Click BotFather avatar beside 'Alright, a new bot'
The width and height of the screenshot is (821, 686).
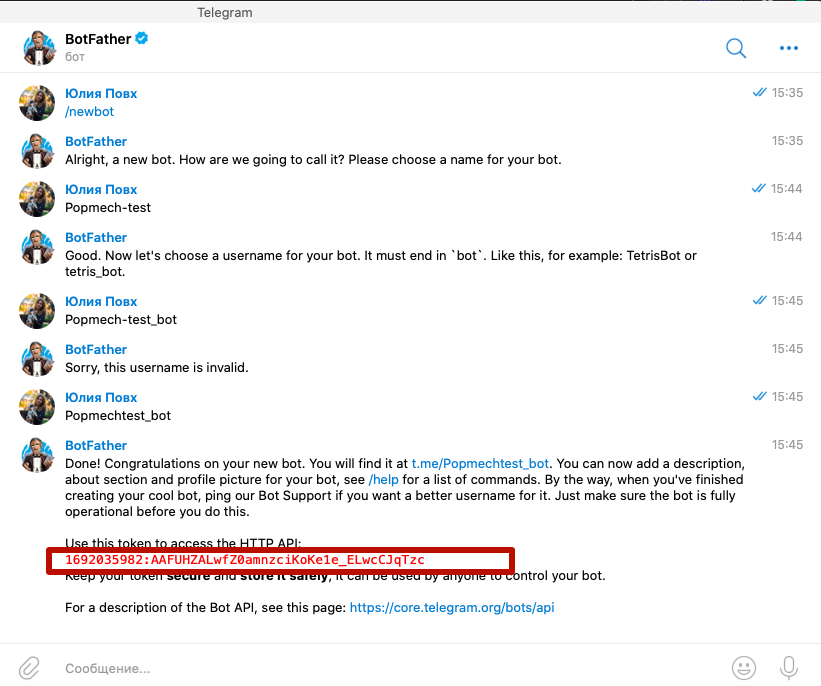tap(37, 151)
